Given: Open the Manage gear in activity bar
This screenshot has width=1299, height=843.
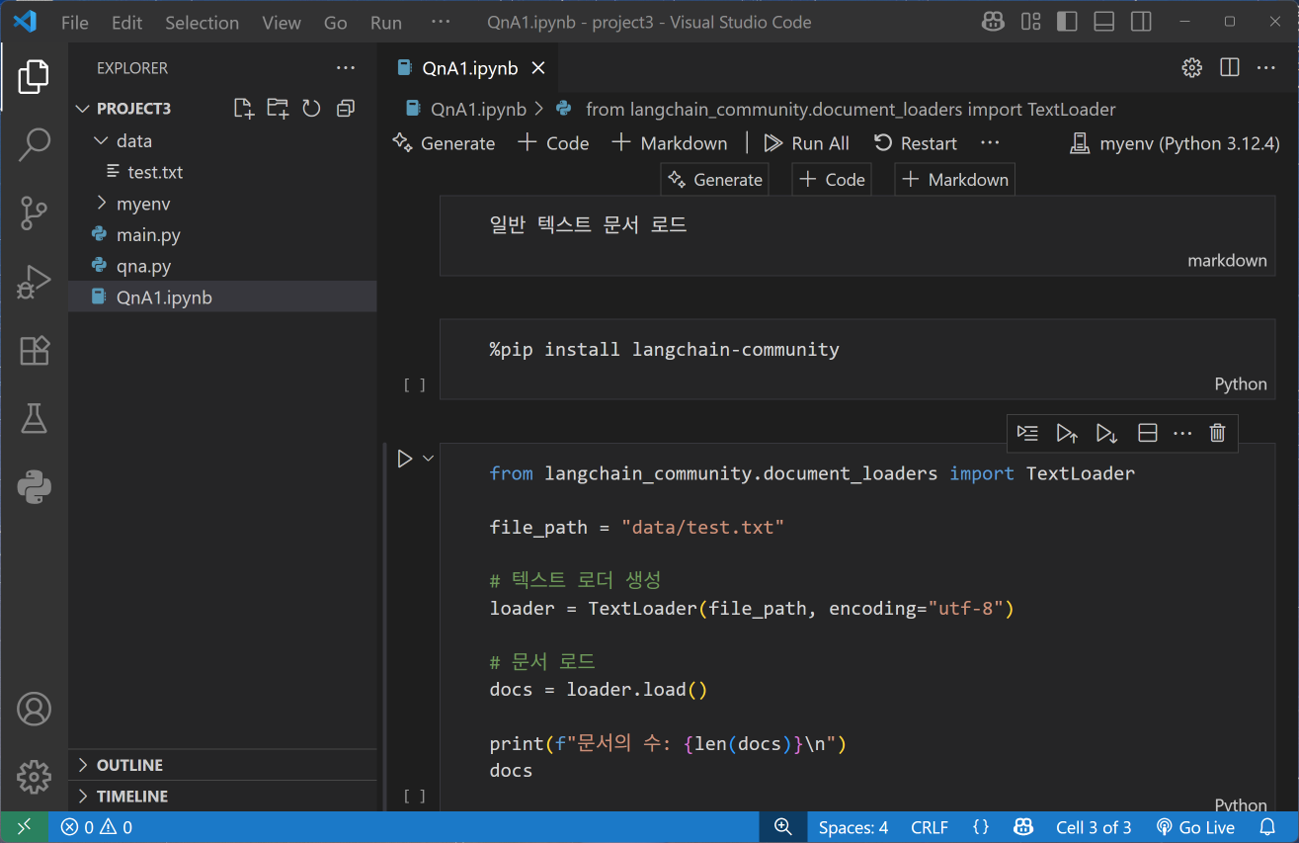Looking at the screenshot, I should [x=34, y=776].
